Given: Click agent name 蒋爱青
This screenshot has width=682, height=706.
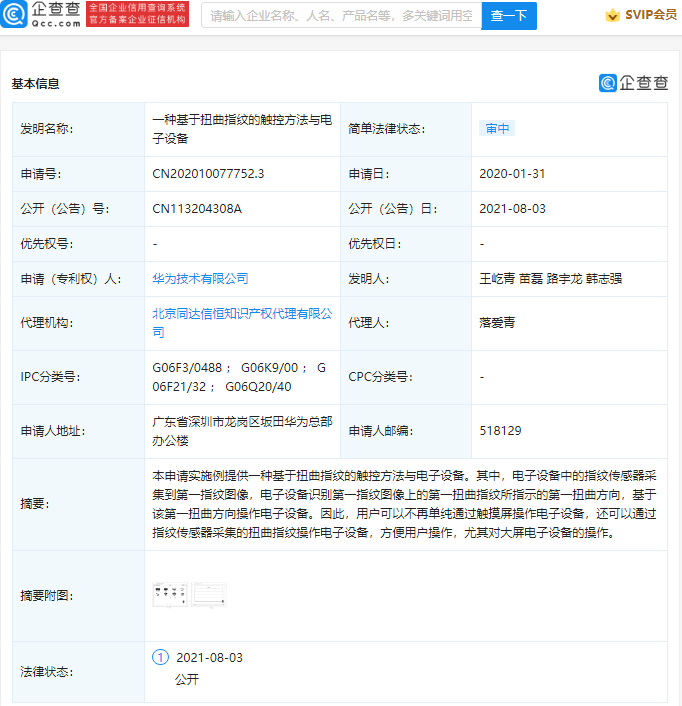Looking at the screenshot, I should click(x=497, y=323).
